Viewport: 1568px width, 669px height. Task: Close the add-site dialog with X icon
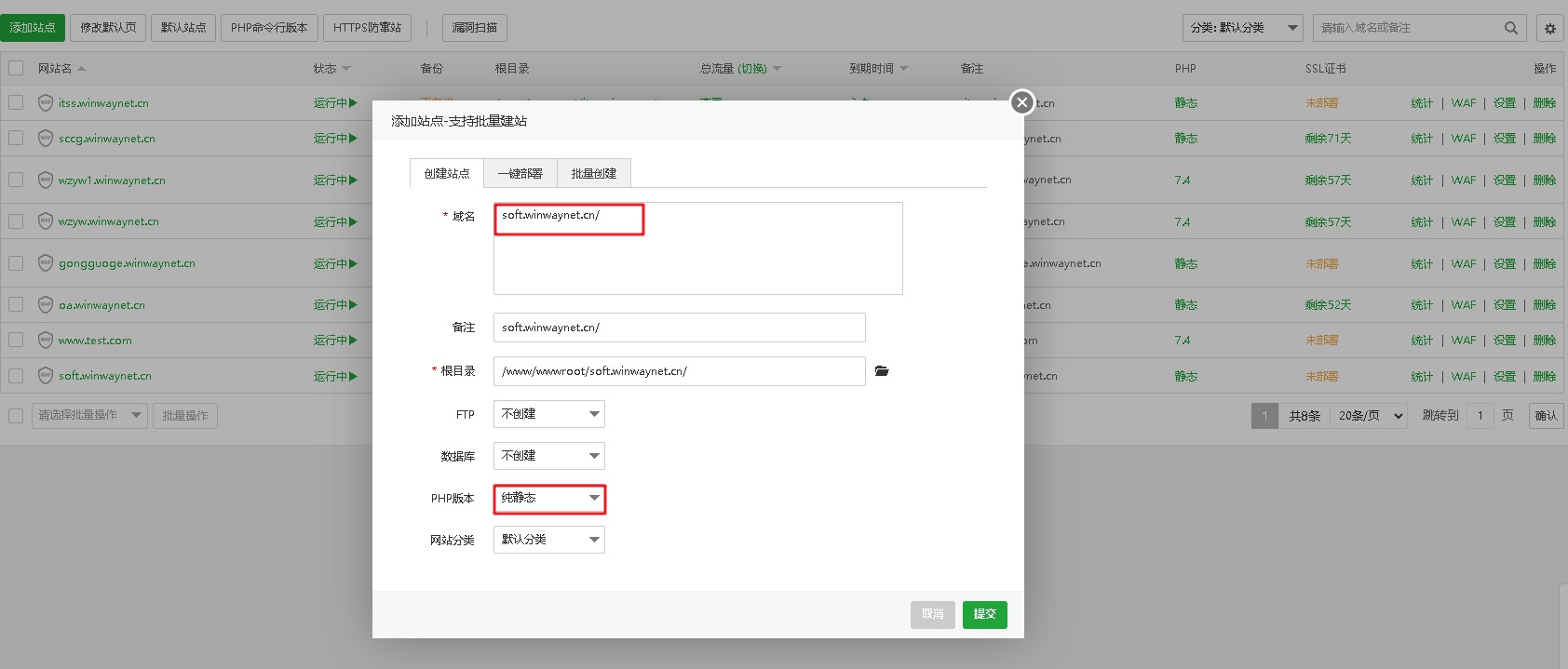1022,102
